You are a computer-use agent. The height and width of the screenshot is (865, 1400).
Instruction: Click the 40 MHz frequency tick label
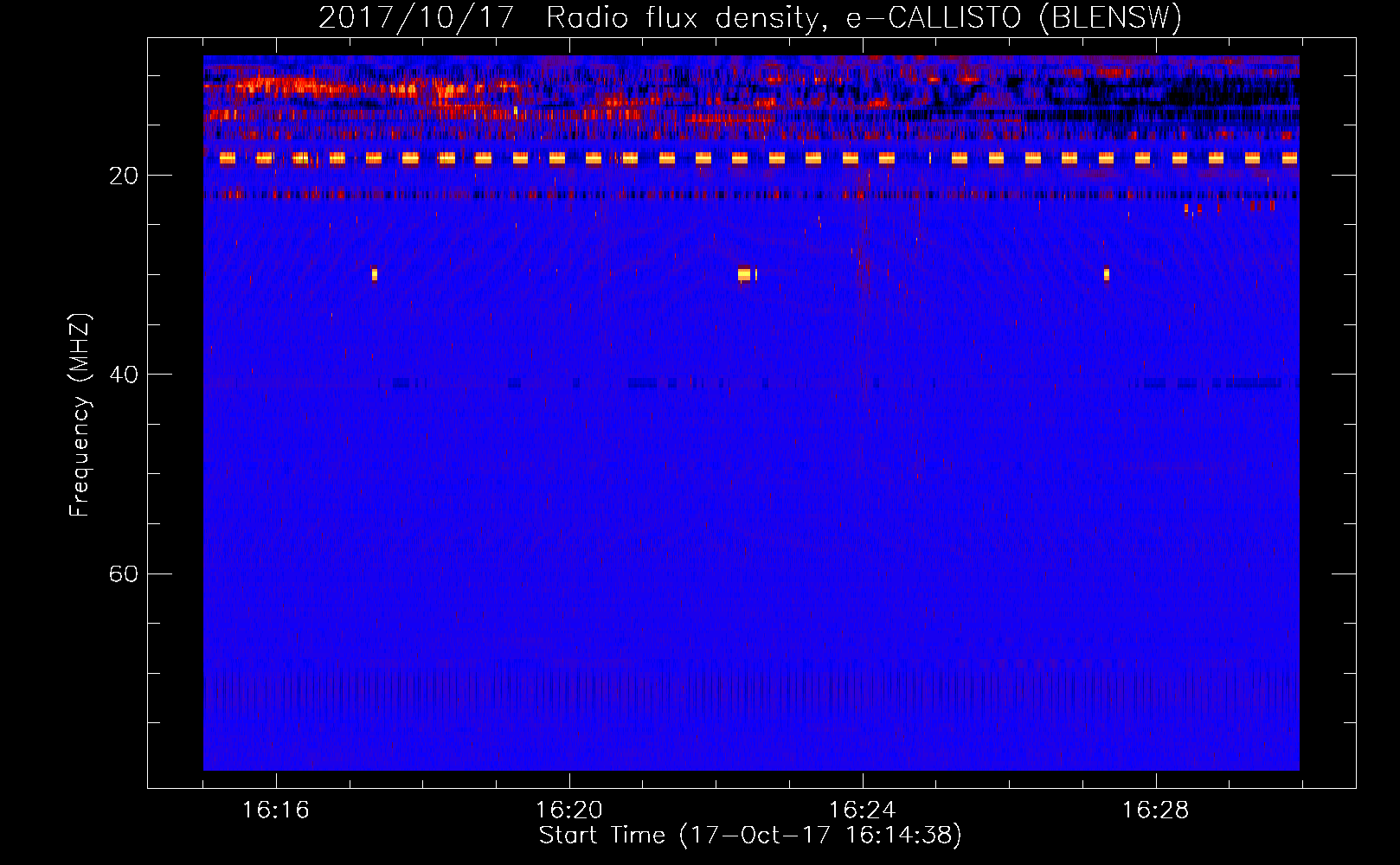pyautogui.click(x=124, y=375)
